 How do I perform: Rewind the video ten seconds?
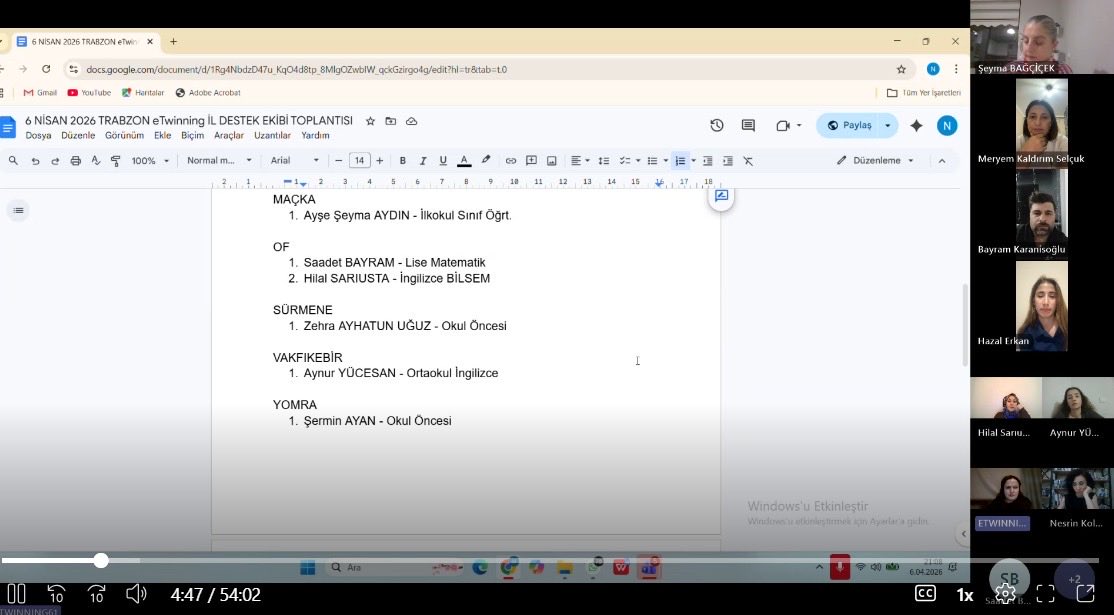(x=56, y=594)
